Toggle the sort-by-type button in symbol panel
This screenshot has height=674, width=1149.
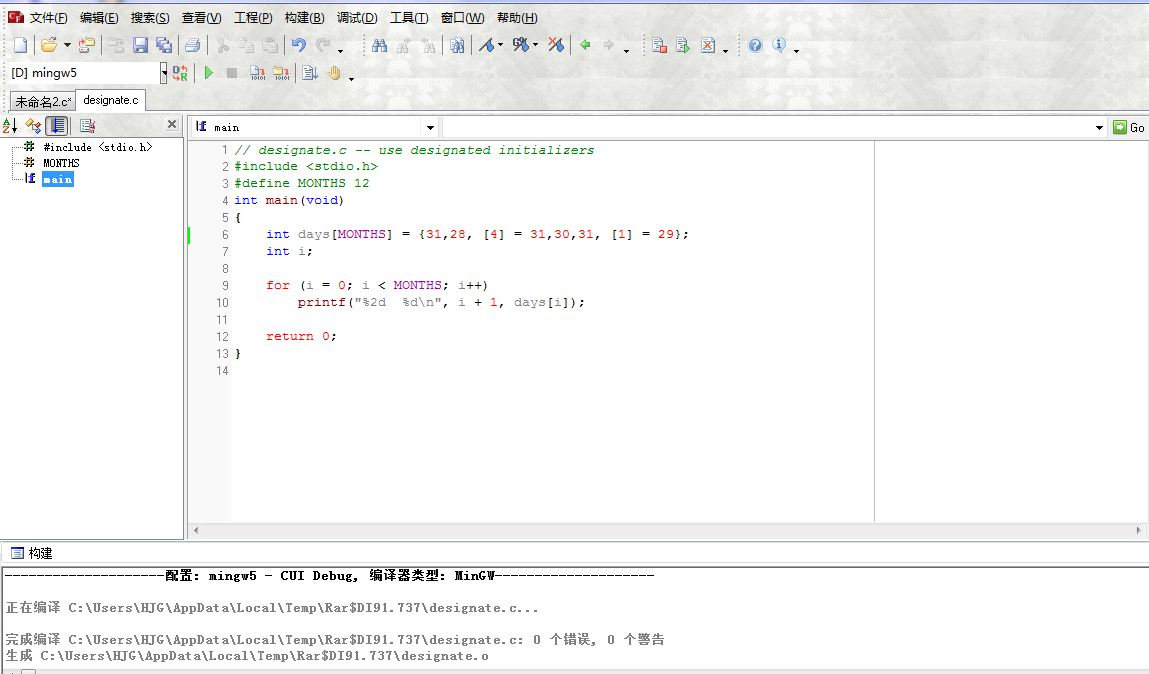(34, 125)
